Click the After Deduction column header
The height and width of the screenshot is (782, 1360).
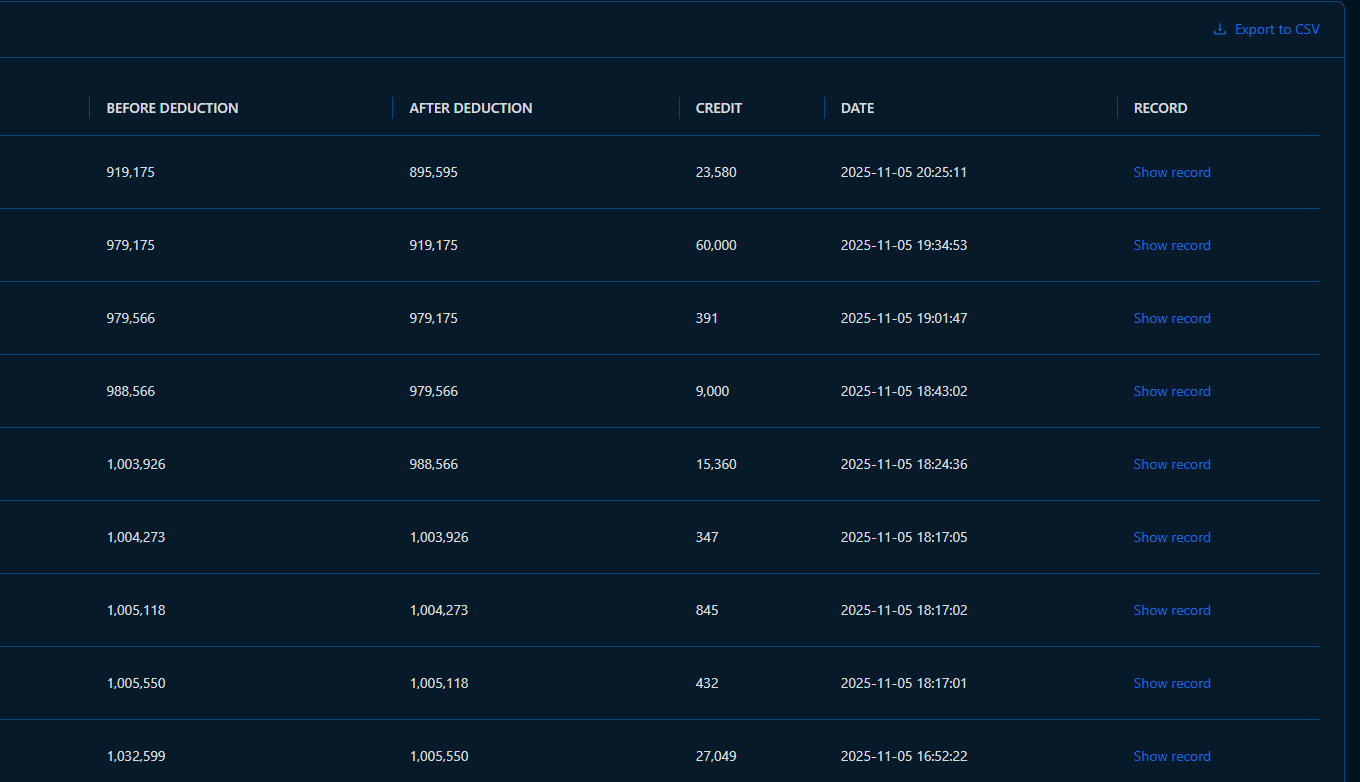pos(470,108)
